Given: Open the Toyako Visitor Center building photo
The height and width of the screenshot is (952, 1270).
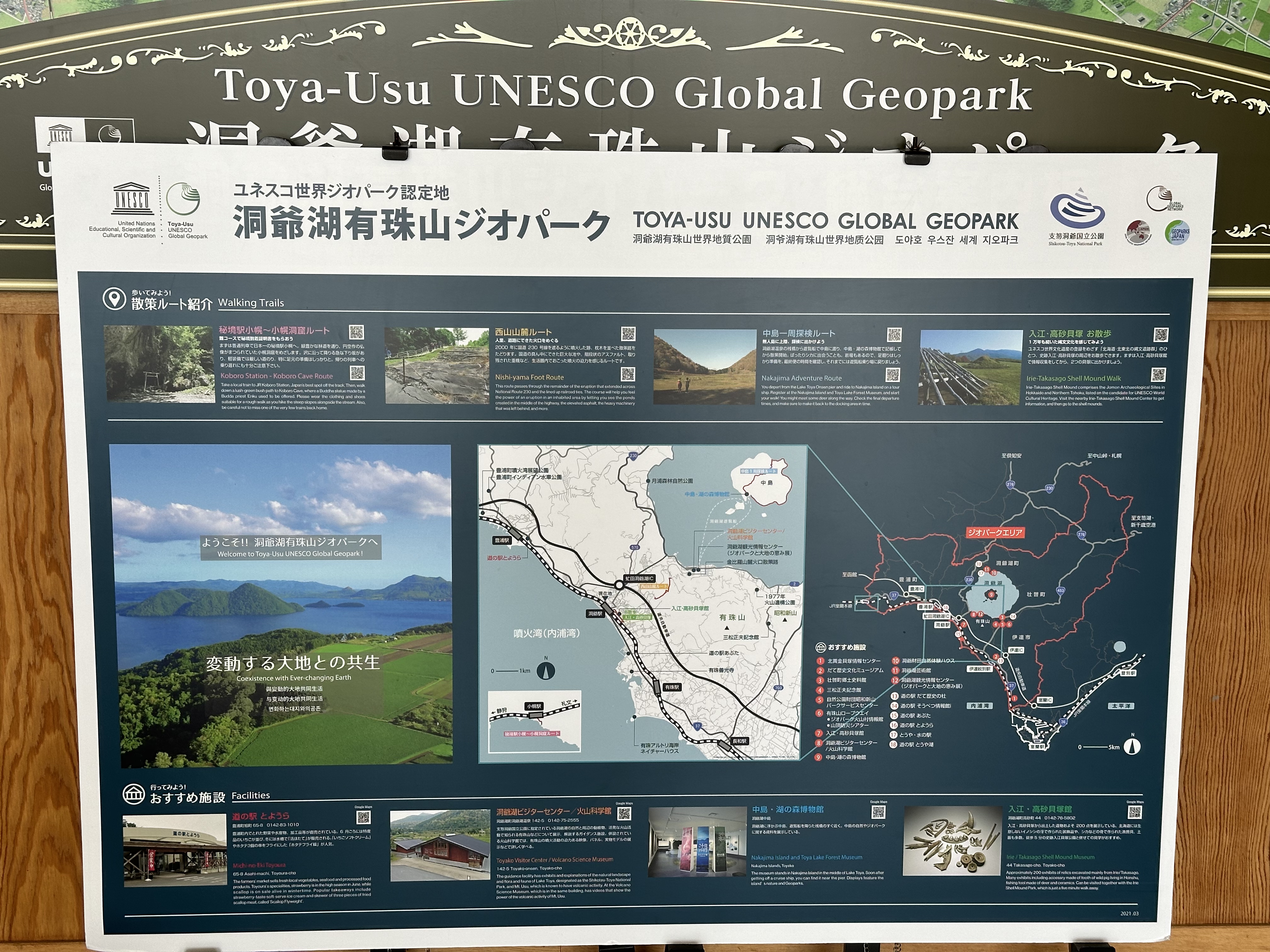Looking at the screenshot, I should [441, 846].
